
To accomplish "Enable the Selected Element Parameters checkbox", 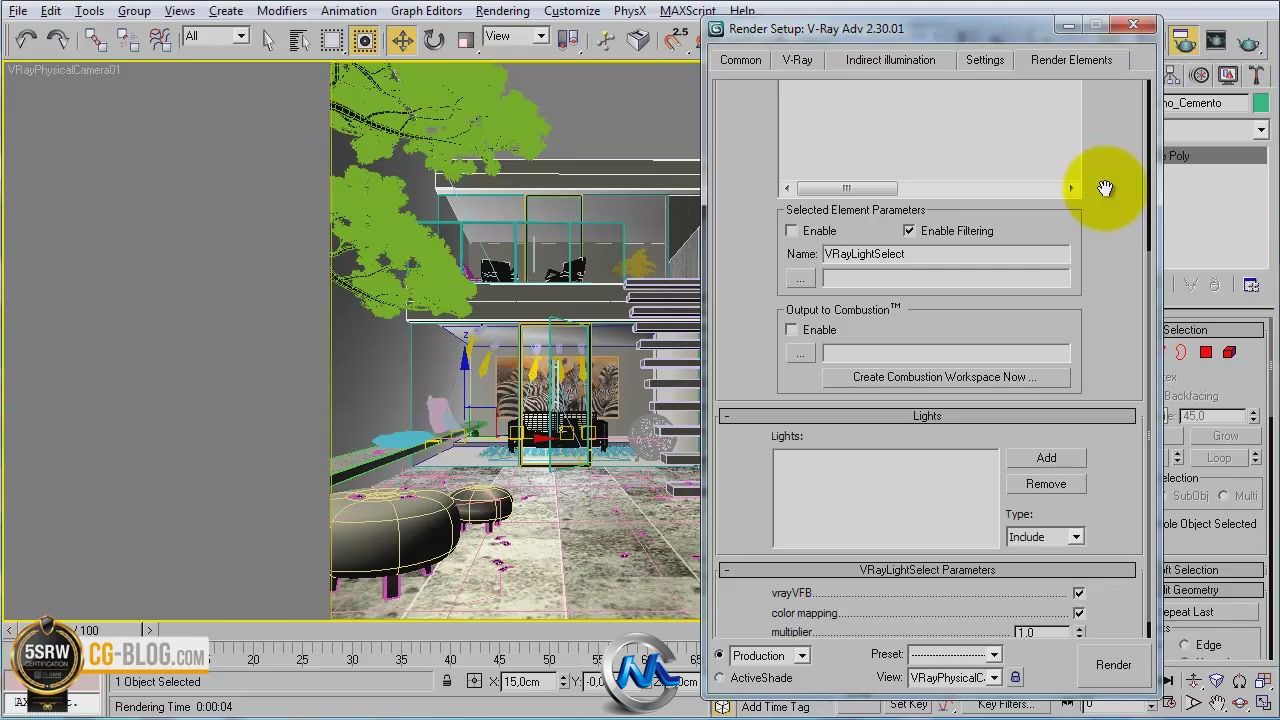I will pyautogui.click(x=792, y=231).
